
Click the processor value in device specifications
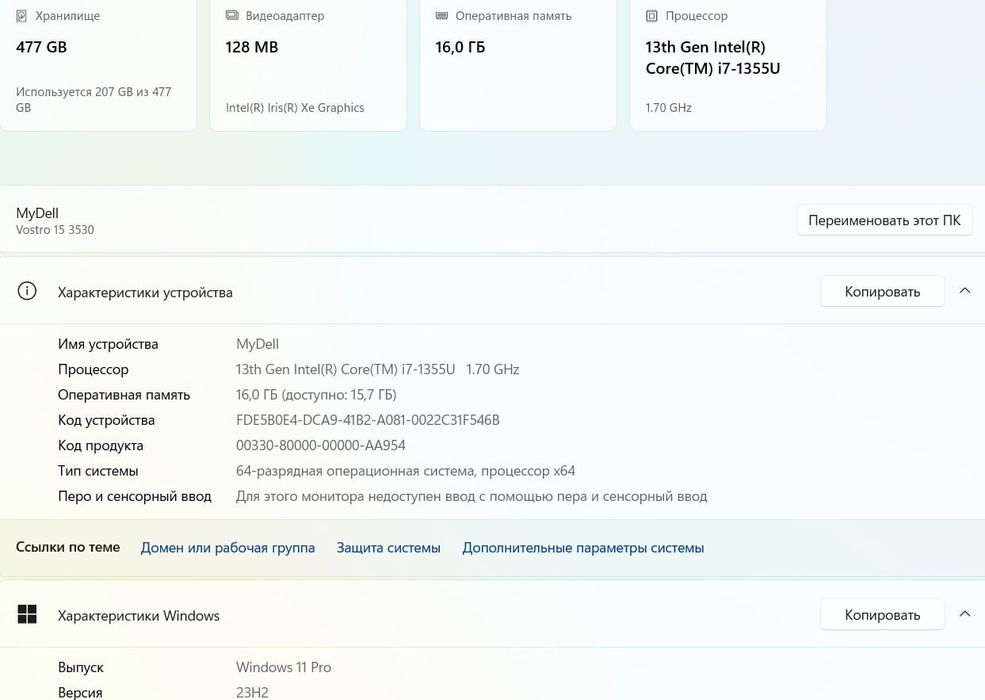point(377,369)
